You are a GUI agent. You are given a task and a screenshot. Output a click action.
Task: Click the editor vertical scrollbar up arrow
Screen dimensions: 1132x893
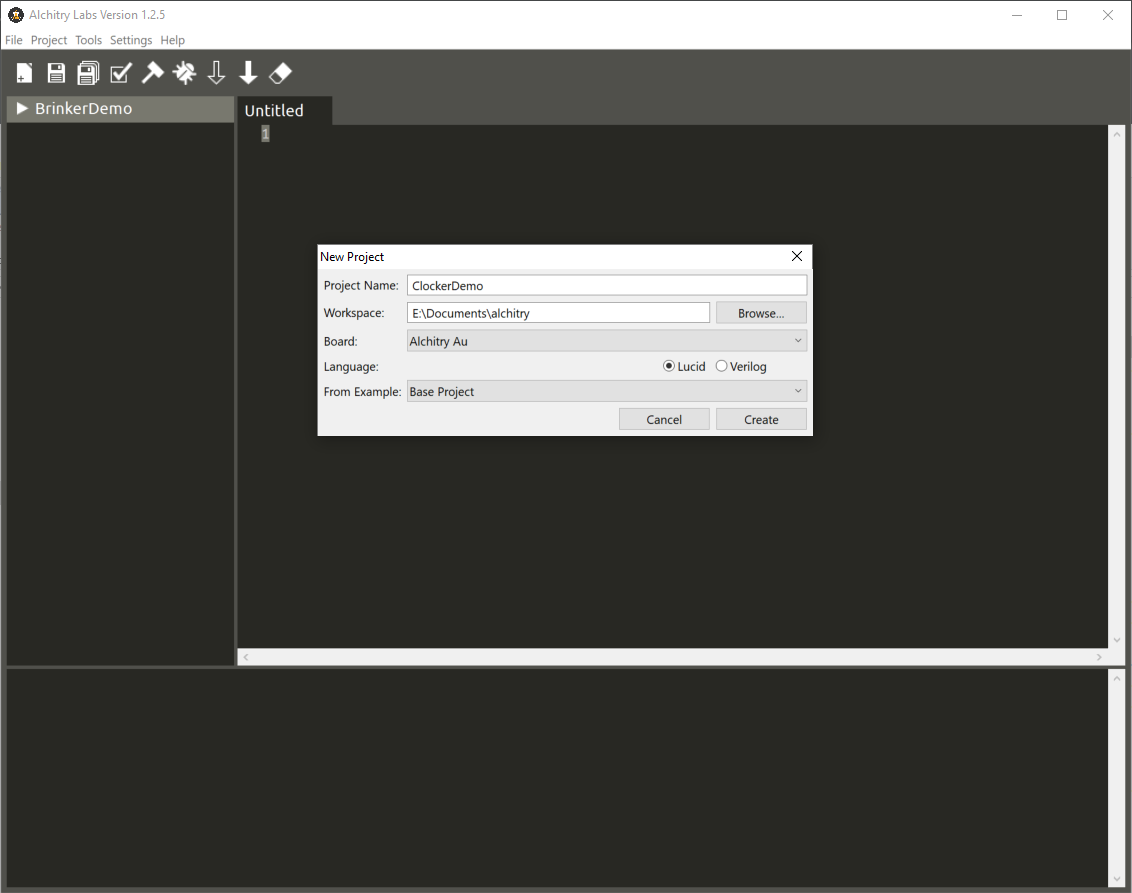click(x=1117, y=134)
